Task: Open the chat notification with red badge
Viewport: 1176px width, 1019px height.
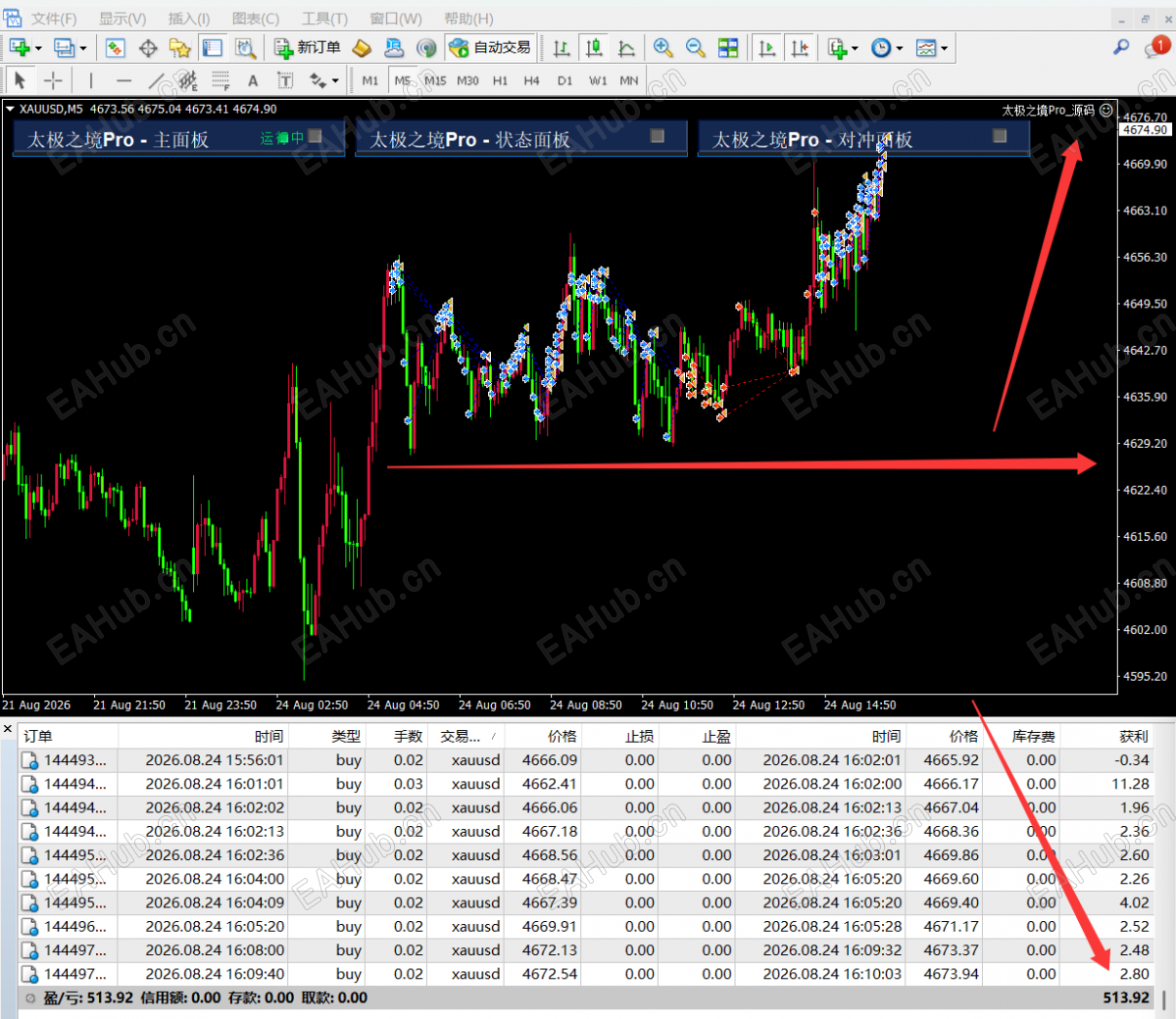Action: pyautogui.click(x=1155, y=47)
